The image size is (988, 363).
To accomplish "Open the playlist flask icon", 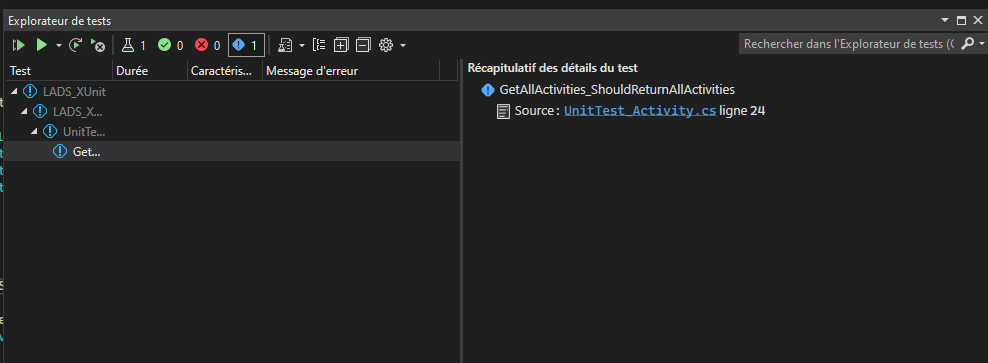I will pos(285,45).
